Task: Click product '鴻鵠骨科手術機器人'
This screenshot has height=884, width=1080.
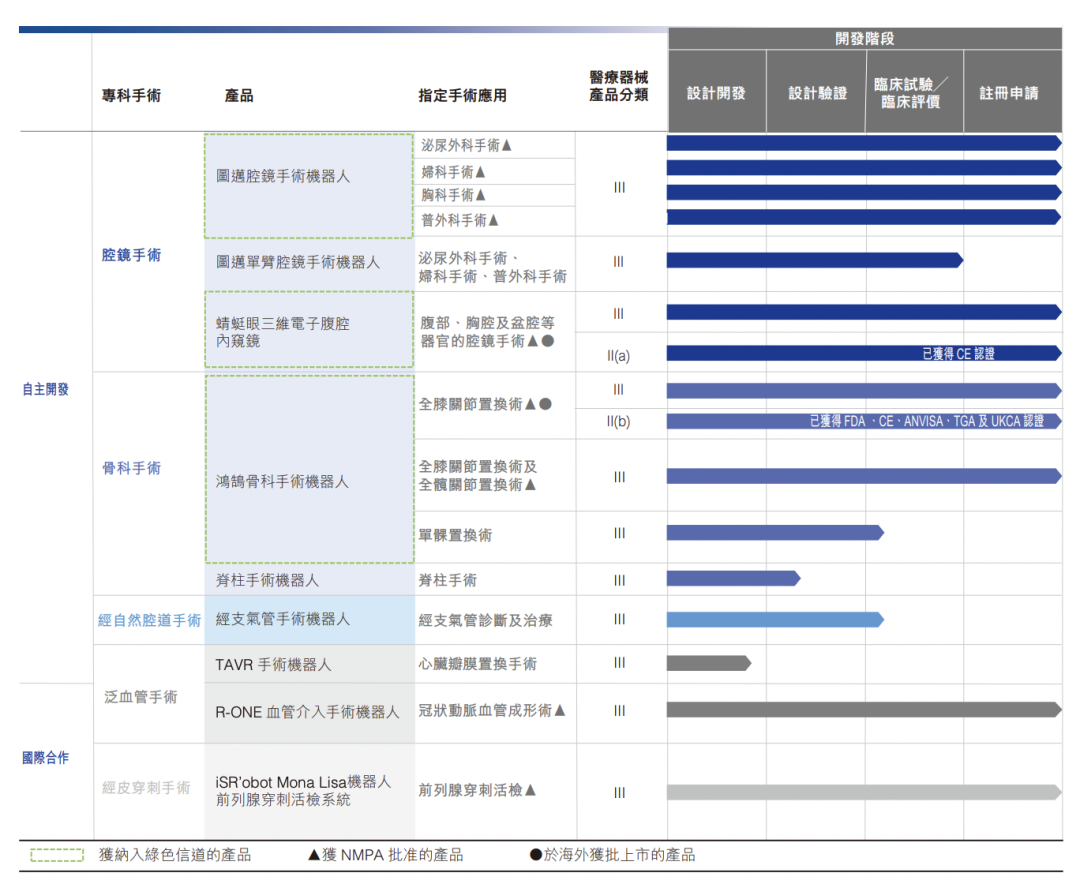Action: pos(282,482)
